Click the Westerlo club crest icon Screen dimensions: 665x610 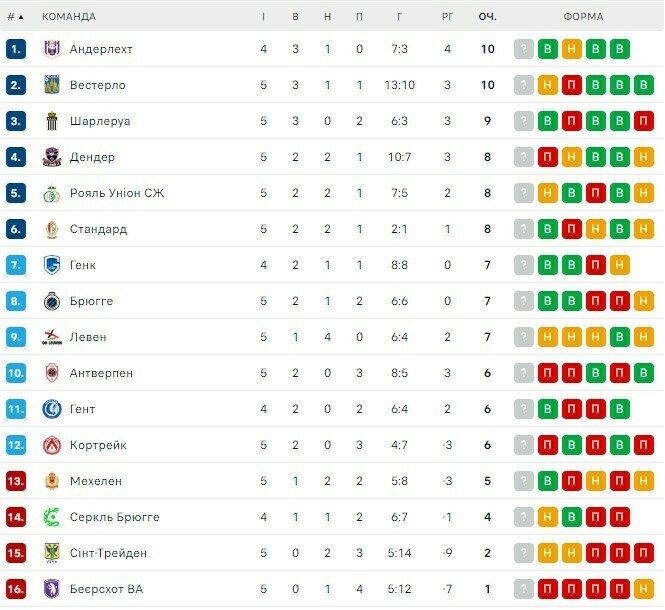[x=52, y=85]
